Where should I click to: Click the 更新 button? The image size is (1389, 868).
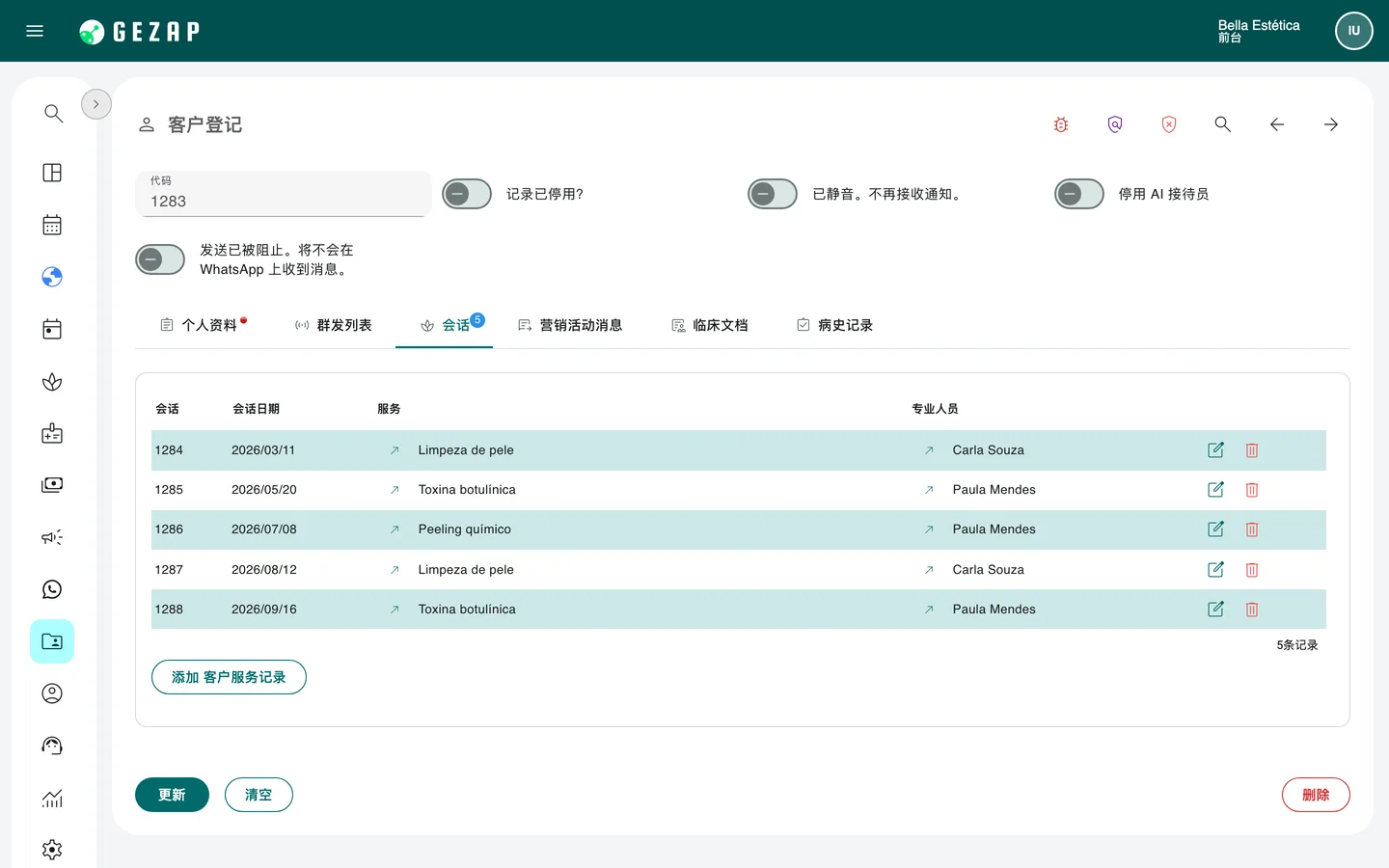pyautogui.click(x=172, y=795)
